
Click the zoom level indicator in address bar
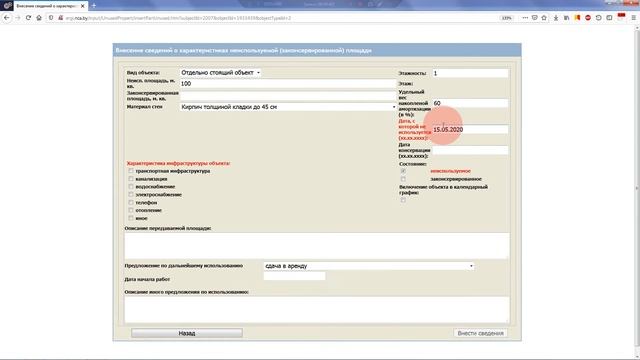click(x=506, y=18)
